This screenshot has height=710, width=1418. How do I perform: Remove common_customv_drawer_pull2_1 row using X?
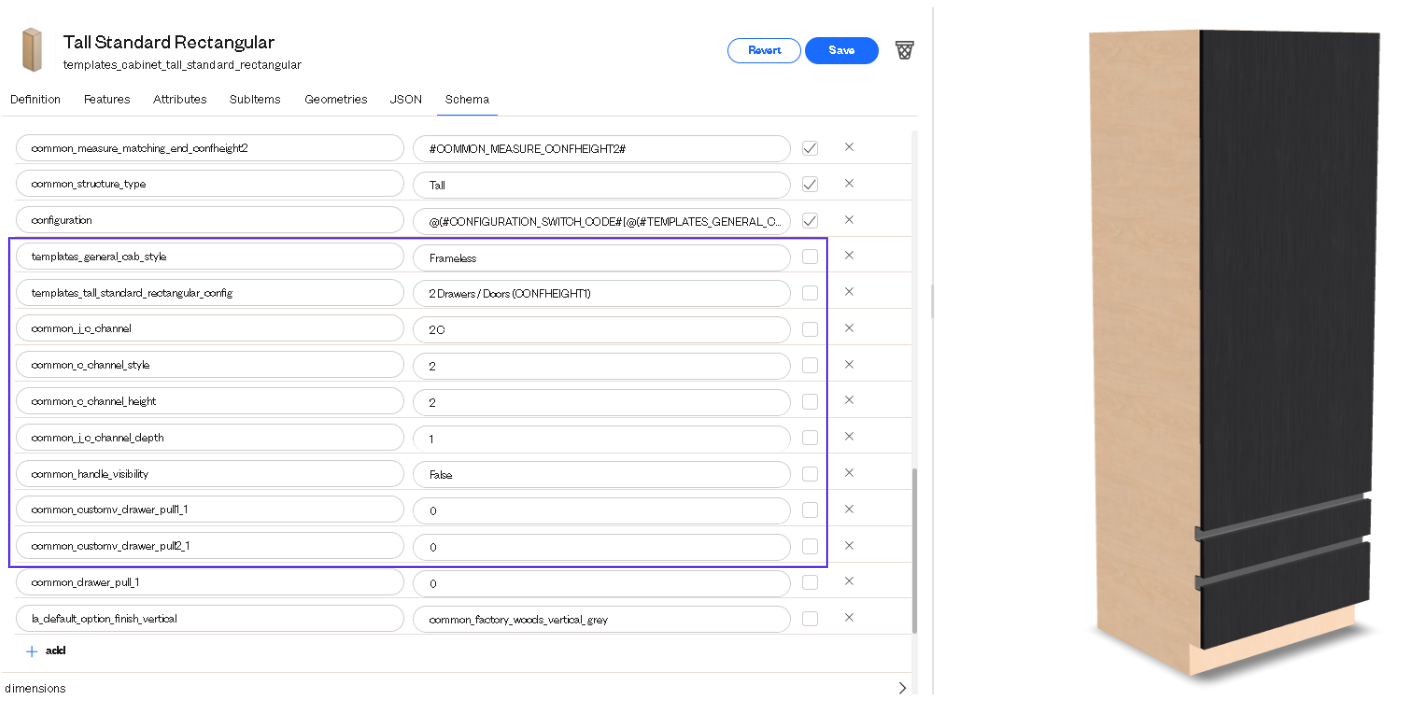[x=849, y=545]
